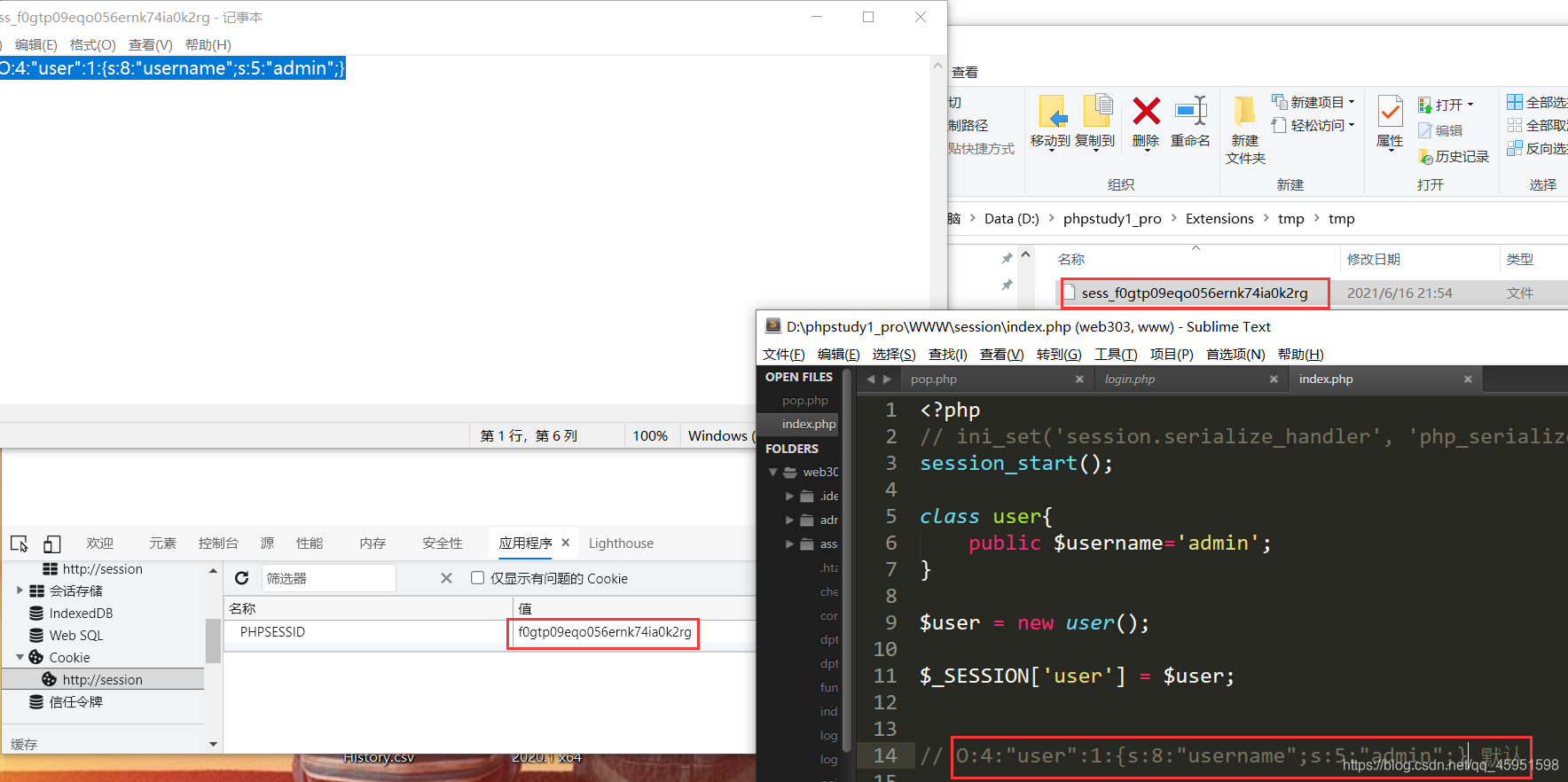Viewport: 1568px width, 782px height.
Task: Click the Properties checkmark icon in Explorer
Action: click(x=1390, y=112)
